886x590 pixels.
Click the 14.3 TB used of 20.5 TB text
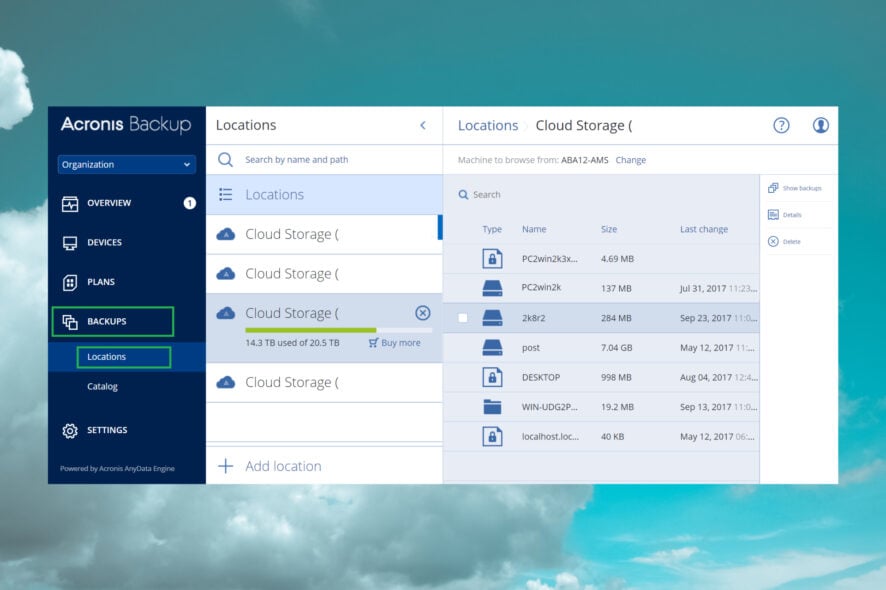(x=292, y=342)
